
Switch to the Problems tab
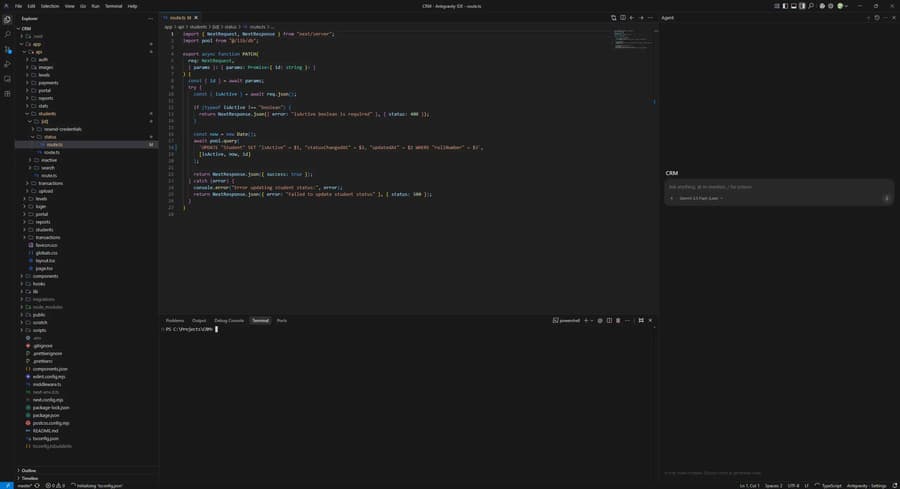point(175,320)
